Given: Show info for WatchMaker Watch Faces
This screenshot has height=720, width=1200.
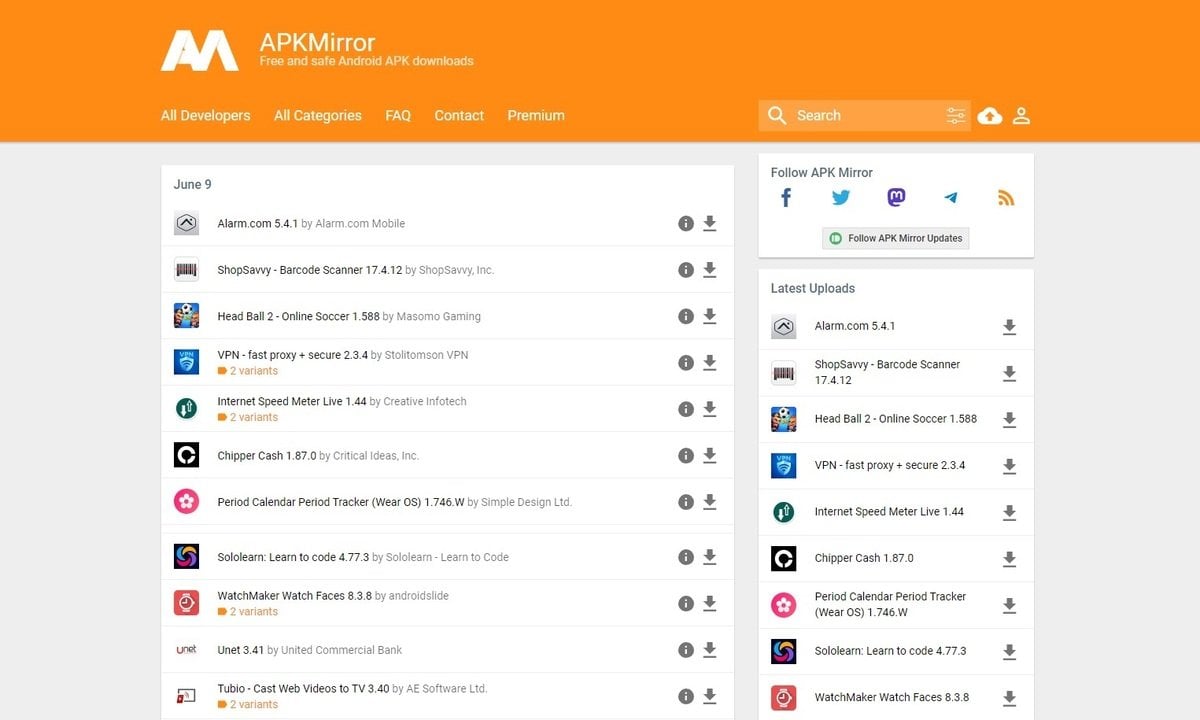Looking at the screenshot, I should pyautogui.click(x=686, y=604).
